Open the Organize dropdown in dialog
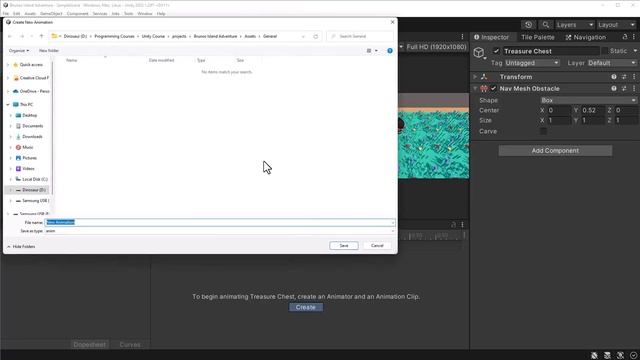 [19, 51]
